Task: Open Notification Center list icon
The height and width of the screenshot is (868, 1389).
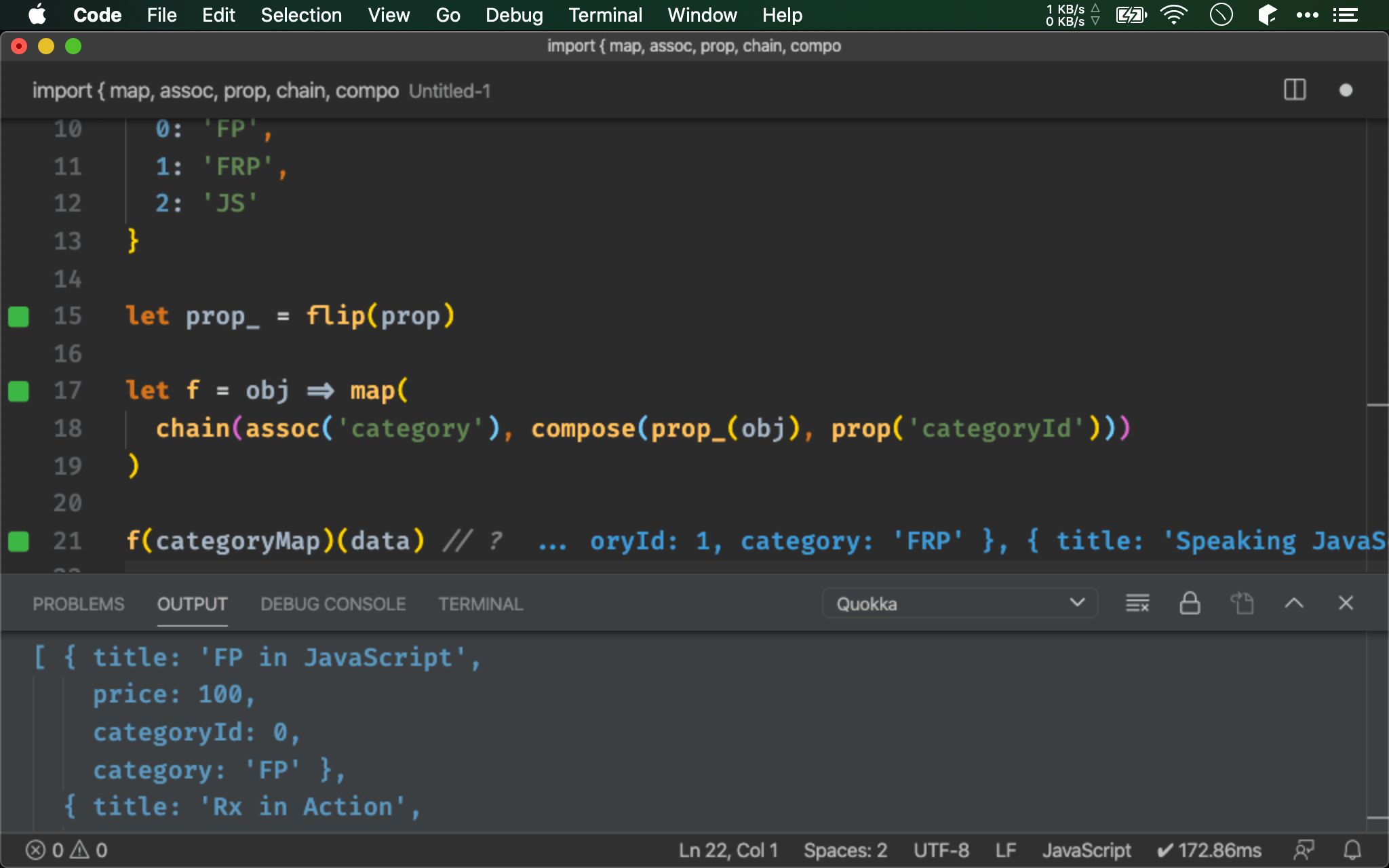Action: (1346, 15)
